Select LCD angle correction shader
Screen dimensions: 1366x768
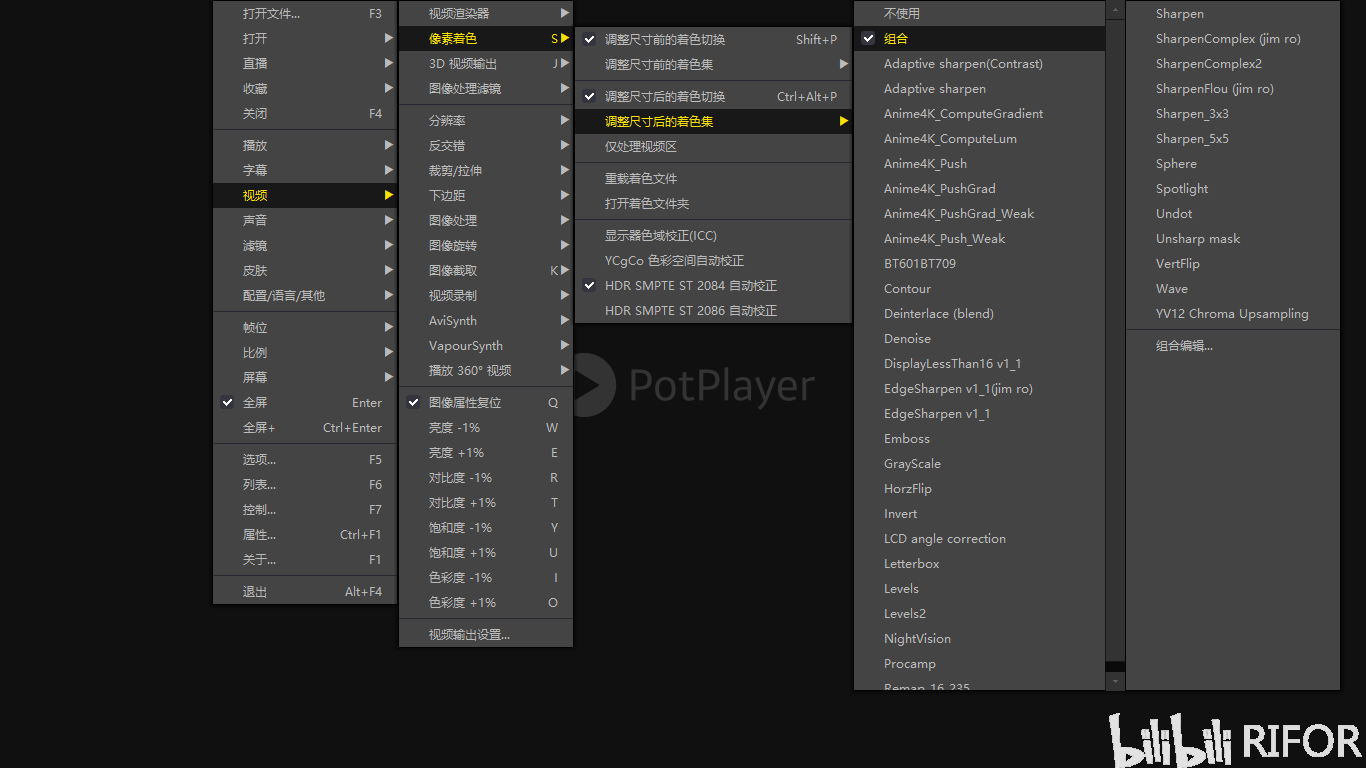[980, 538]
